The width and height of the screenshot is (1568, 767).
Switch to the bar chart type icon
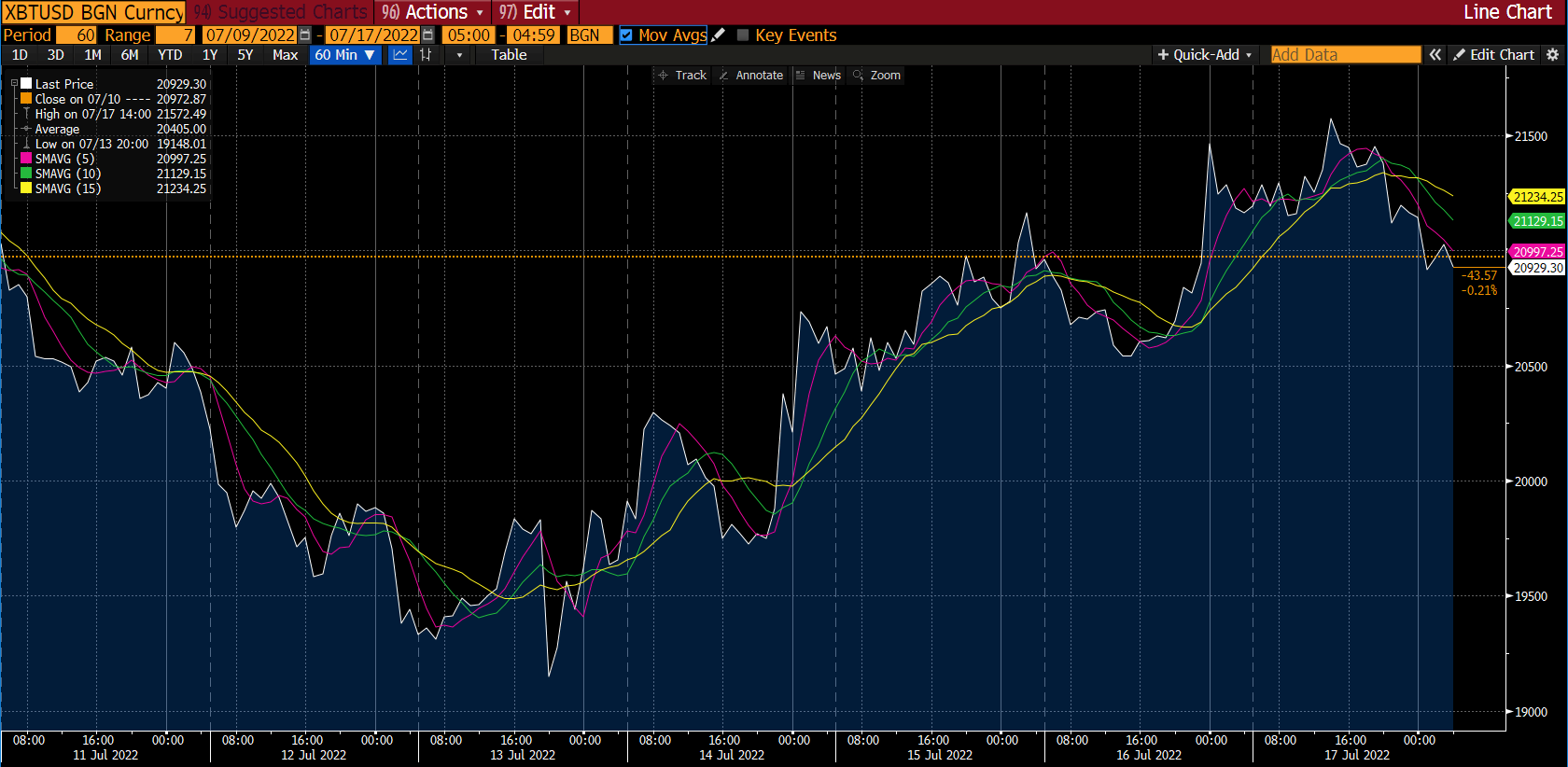426,55
